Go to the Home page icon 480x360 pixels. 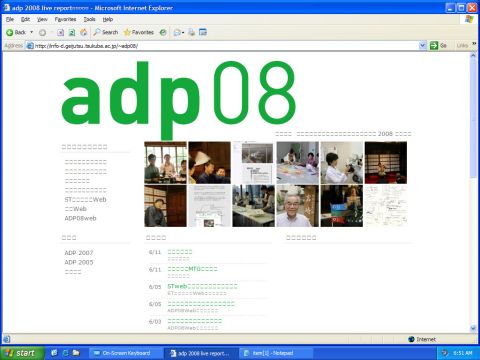[x=83, y=32]
